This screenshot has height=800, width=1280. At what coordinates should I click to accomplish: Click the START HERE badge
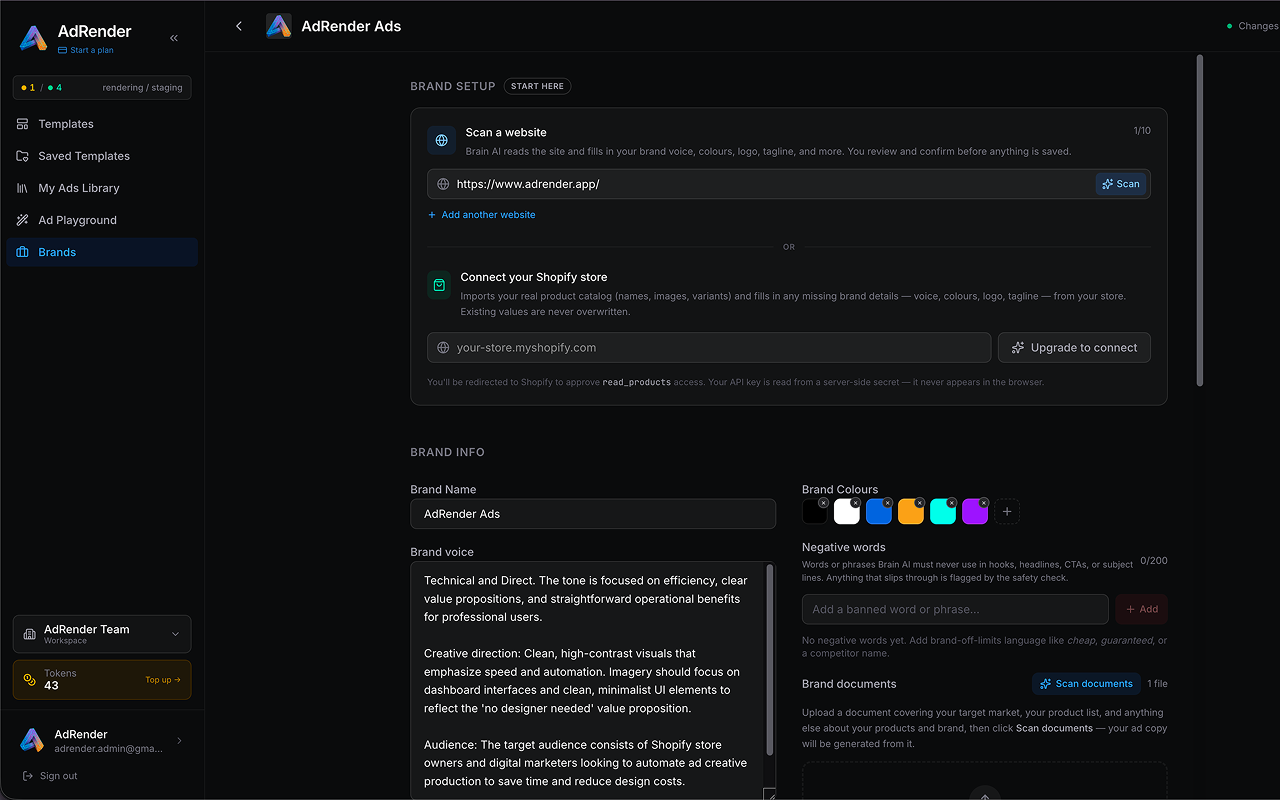[538, 86]
